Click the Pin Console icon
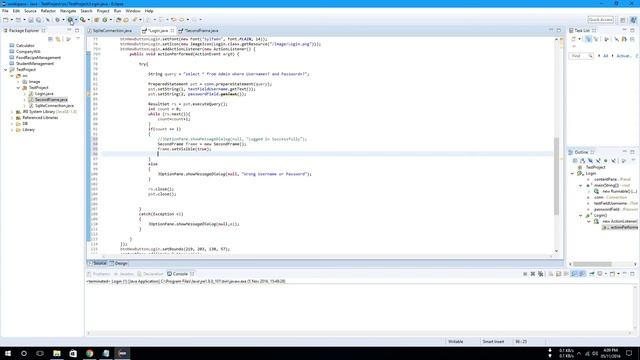The height and width of the screenshot is (360, 640). 592,274
